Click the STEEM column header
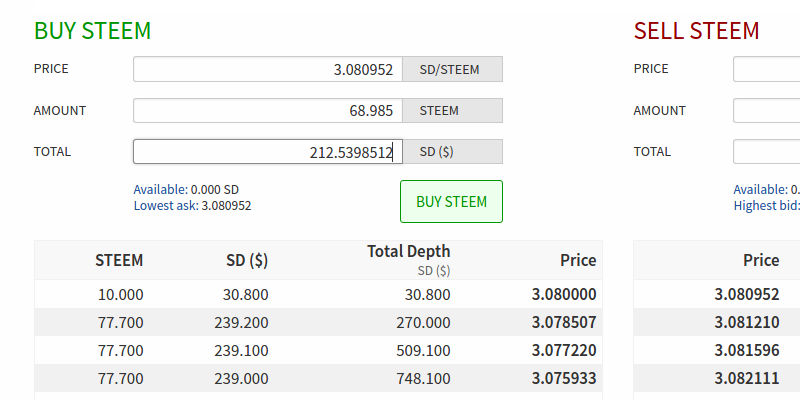The height and width of the screenshot is (400, 800). 119,260
